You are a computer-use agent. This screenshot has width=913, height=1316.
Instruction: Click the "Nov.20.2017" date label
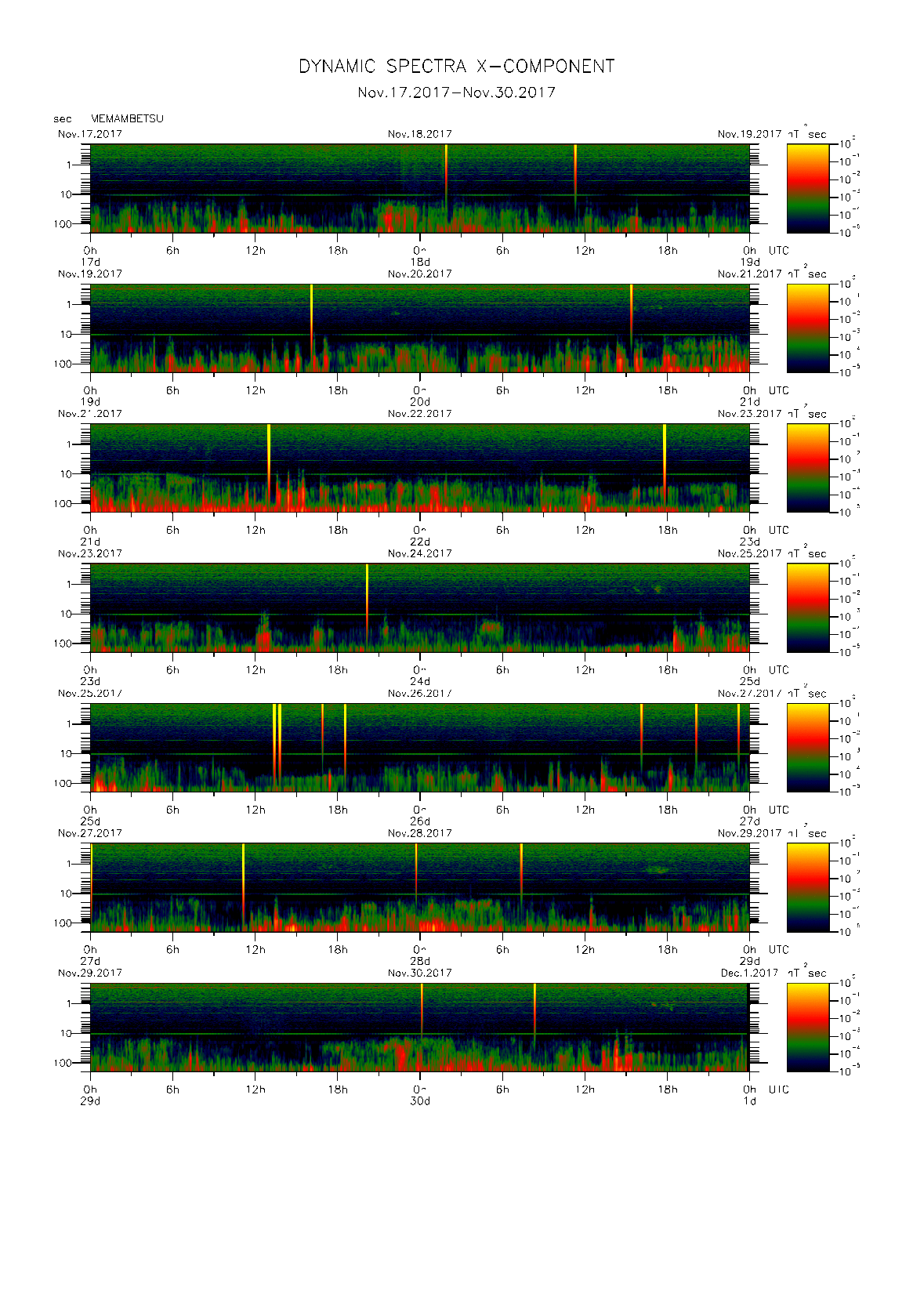tap(419, 274)
